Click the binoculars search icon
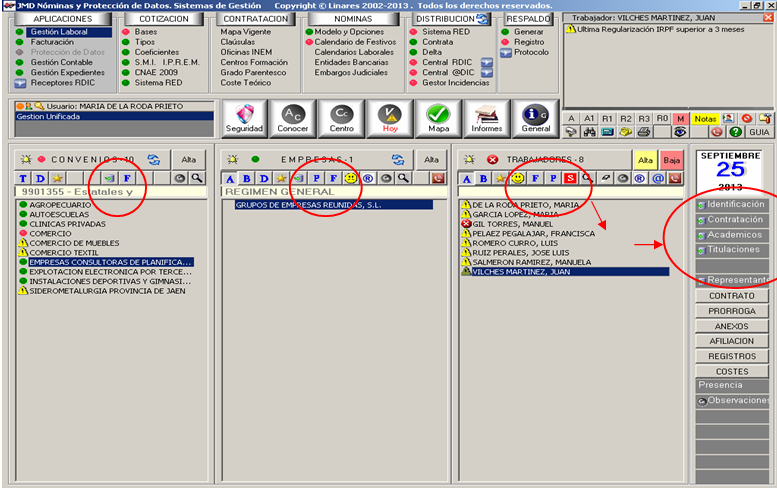777x488 pixels. (x=590, y=132)
